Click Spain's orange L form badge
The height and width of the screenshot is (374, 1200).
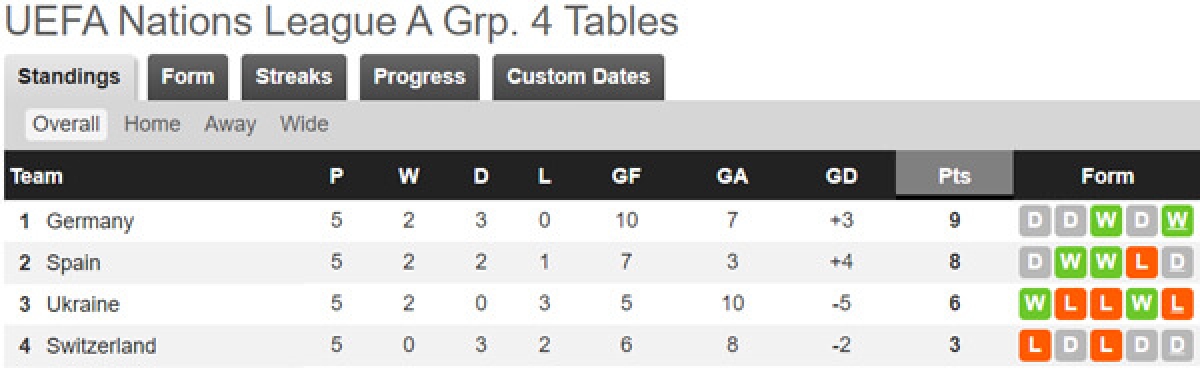pyautogui.click(x=1141, y=262)
